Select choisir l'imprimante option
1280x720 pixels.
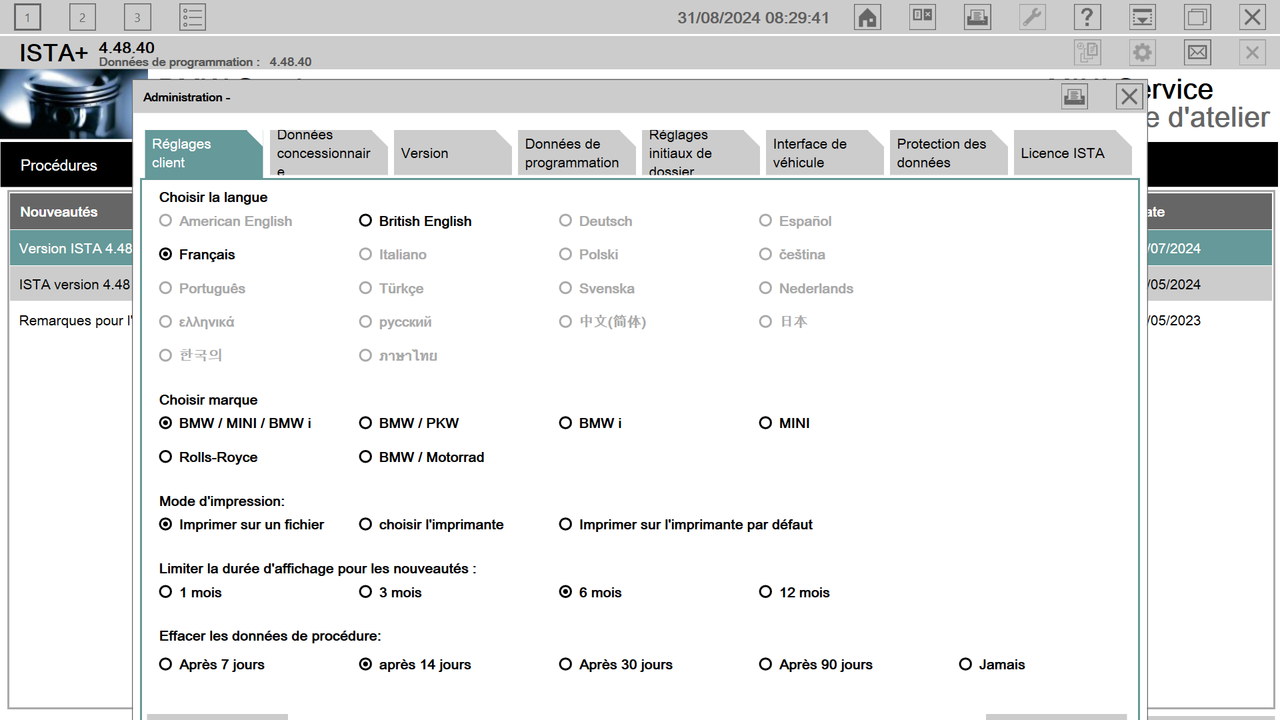431,524
